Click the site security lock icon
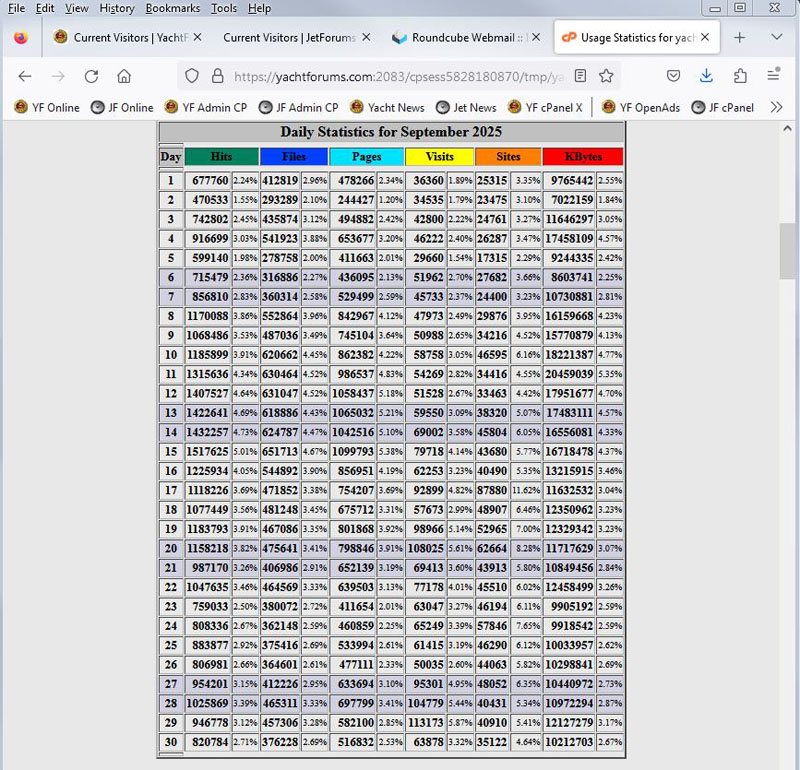The image size is (800, 770). tap(219, 76)
